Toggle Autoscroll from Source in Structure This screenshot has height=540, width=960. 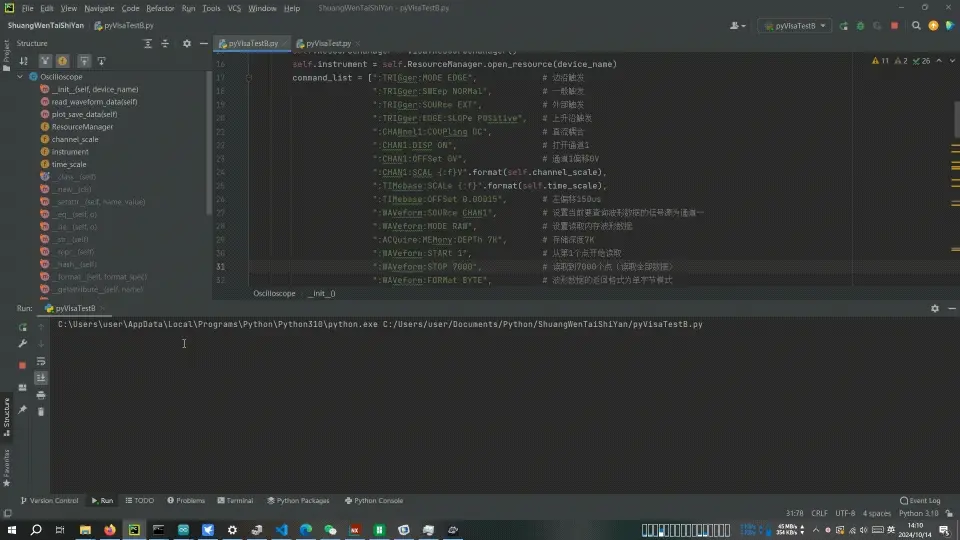pyautogui.click(x=102, y=61)
